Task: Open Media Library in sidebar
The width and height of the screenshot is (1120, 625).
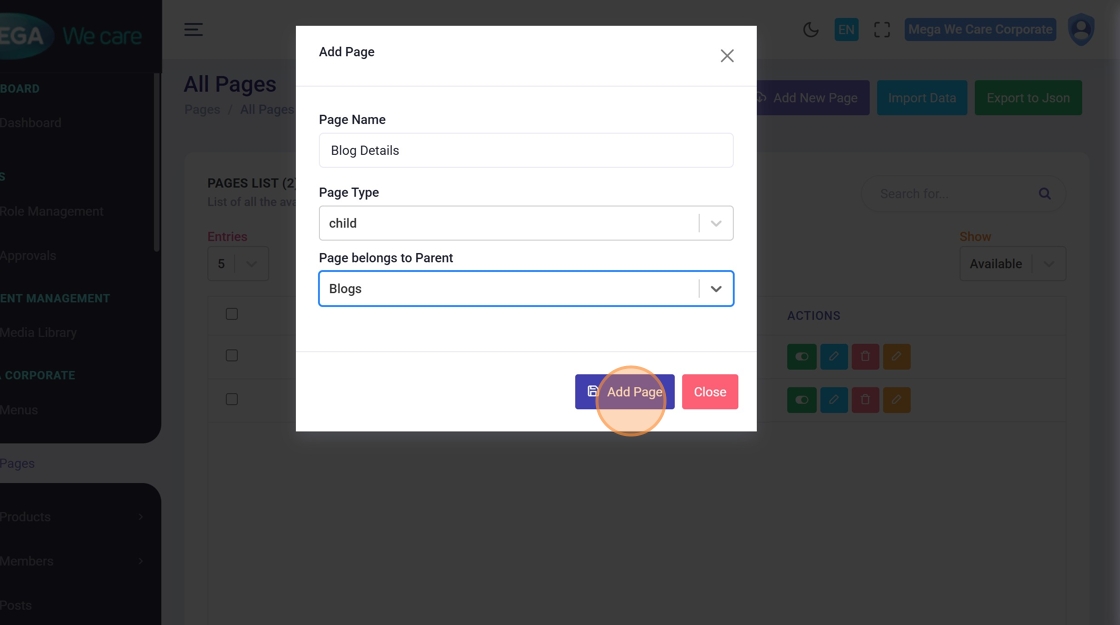Action: [39, 333]
